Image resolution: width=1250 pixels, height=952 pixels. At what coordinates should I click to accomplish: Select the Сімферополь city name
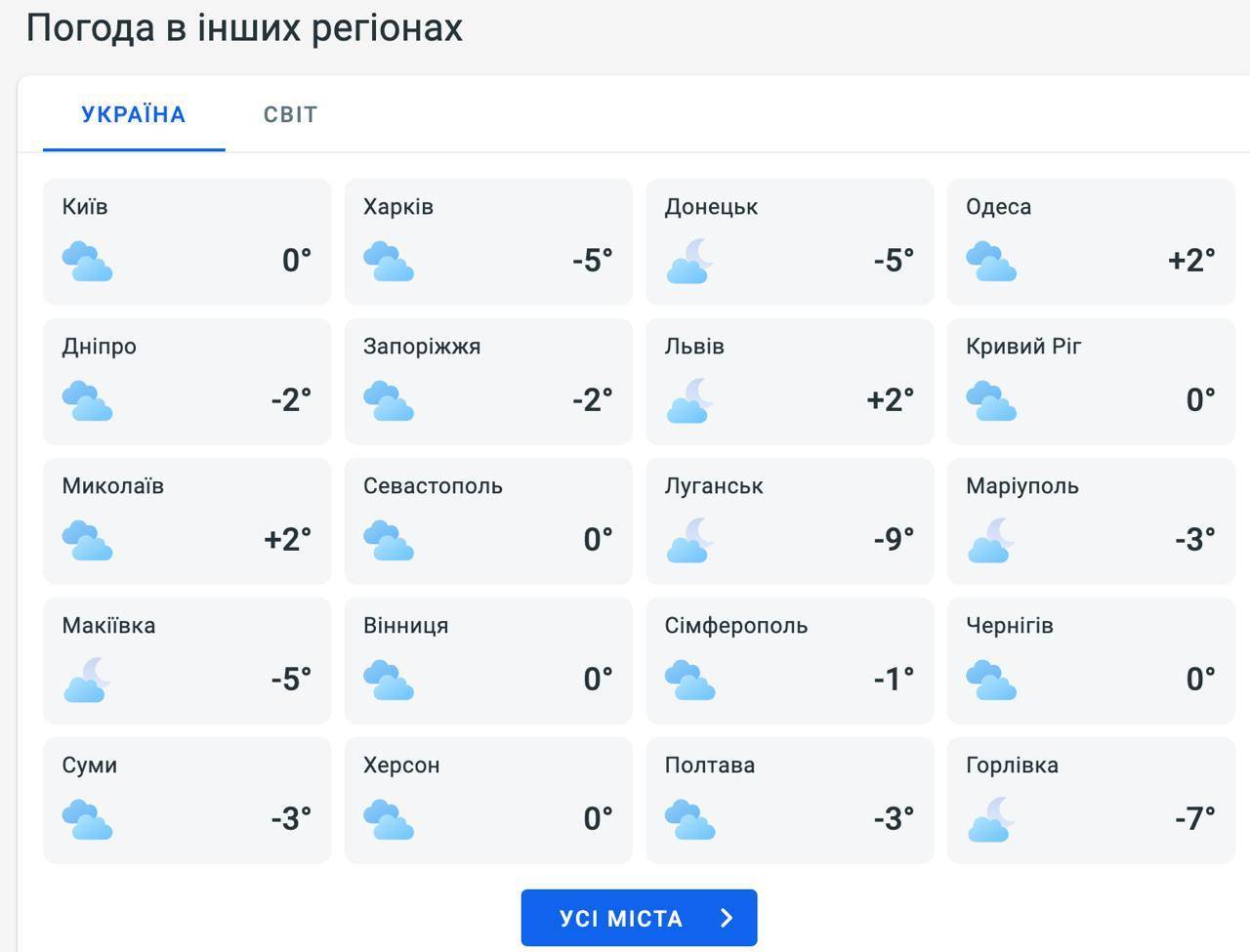736,626
